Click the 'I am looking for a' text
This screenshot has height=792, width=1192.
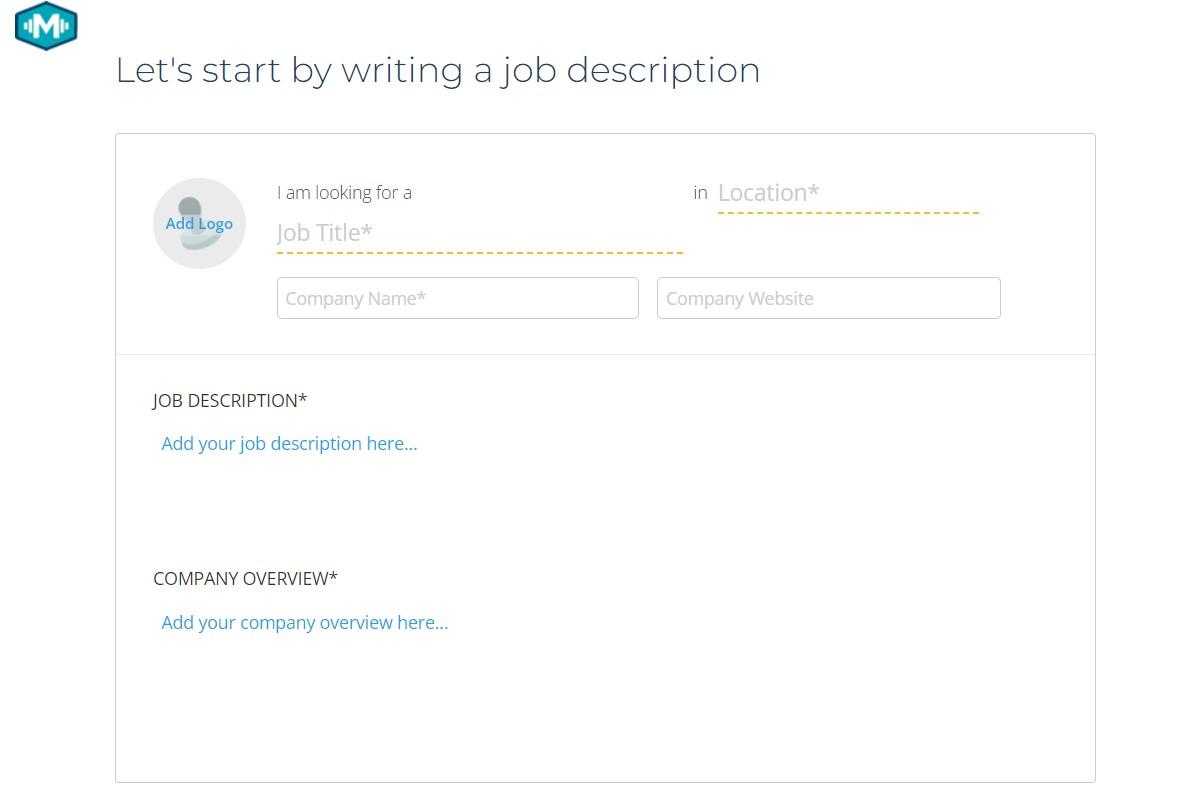coord(344,193)
